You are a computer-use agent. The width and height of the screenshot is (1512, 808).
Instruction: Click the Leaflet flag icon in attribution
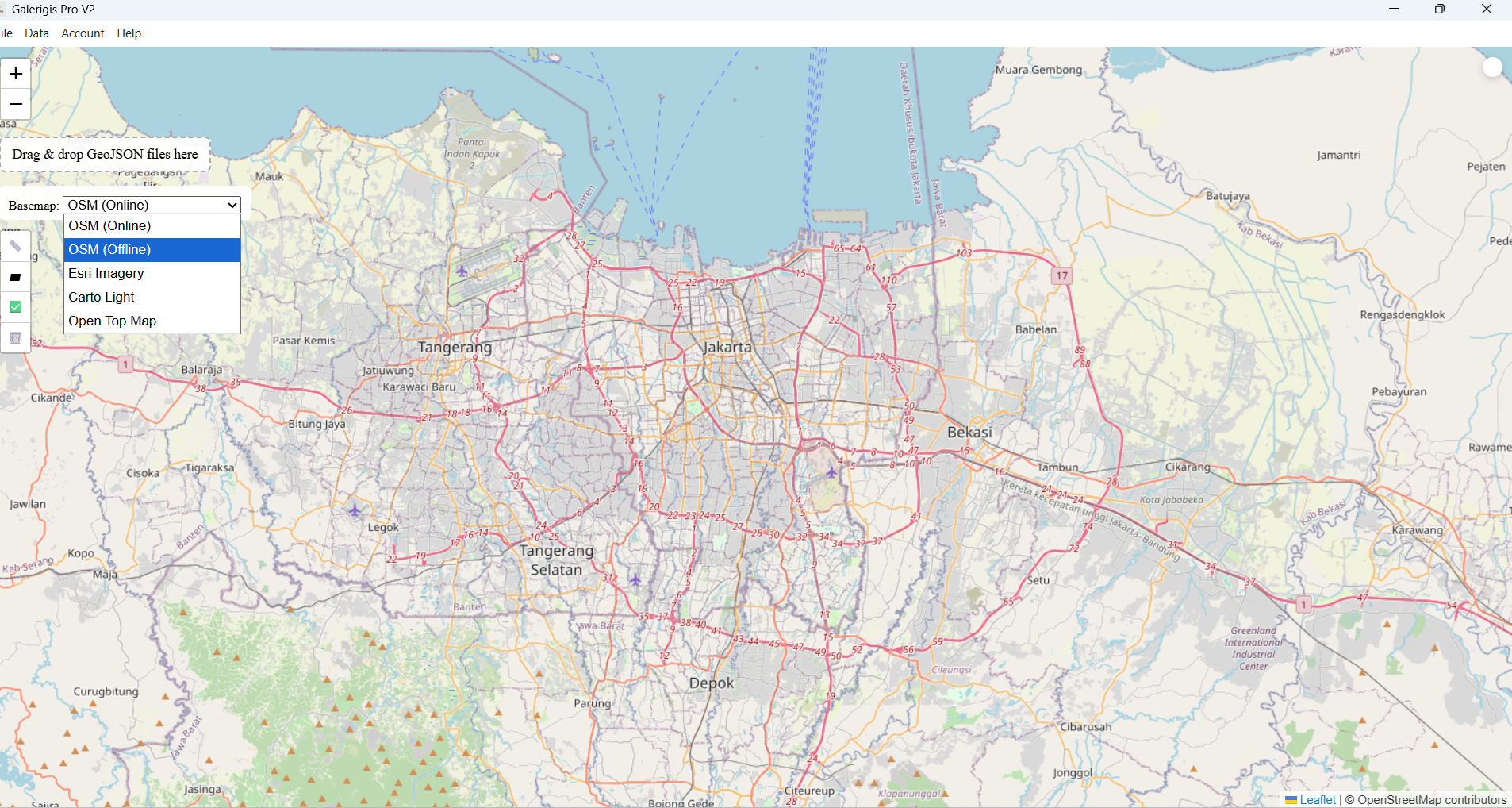click(x=1292, y=800)
